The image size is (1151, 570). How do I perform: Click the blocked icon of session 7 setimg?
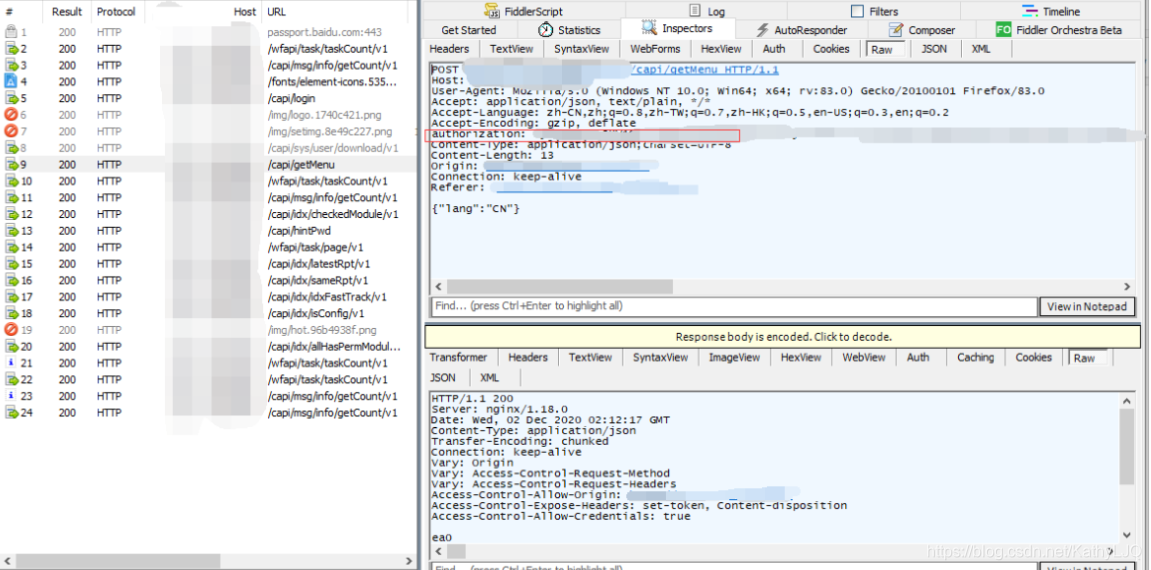tap(11, 131)
